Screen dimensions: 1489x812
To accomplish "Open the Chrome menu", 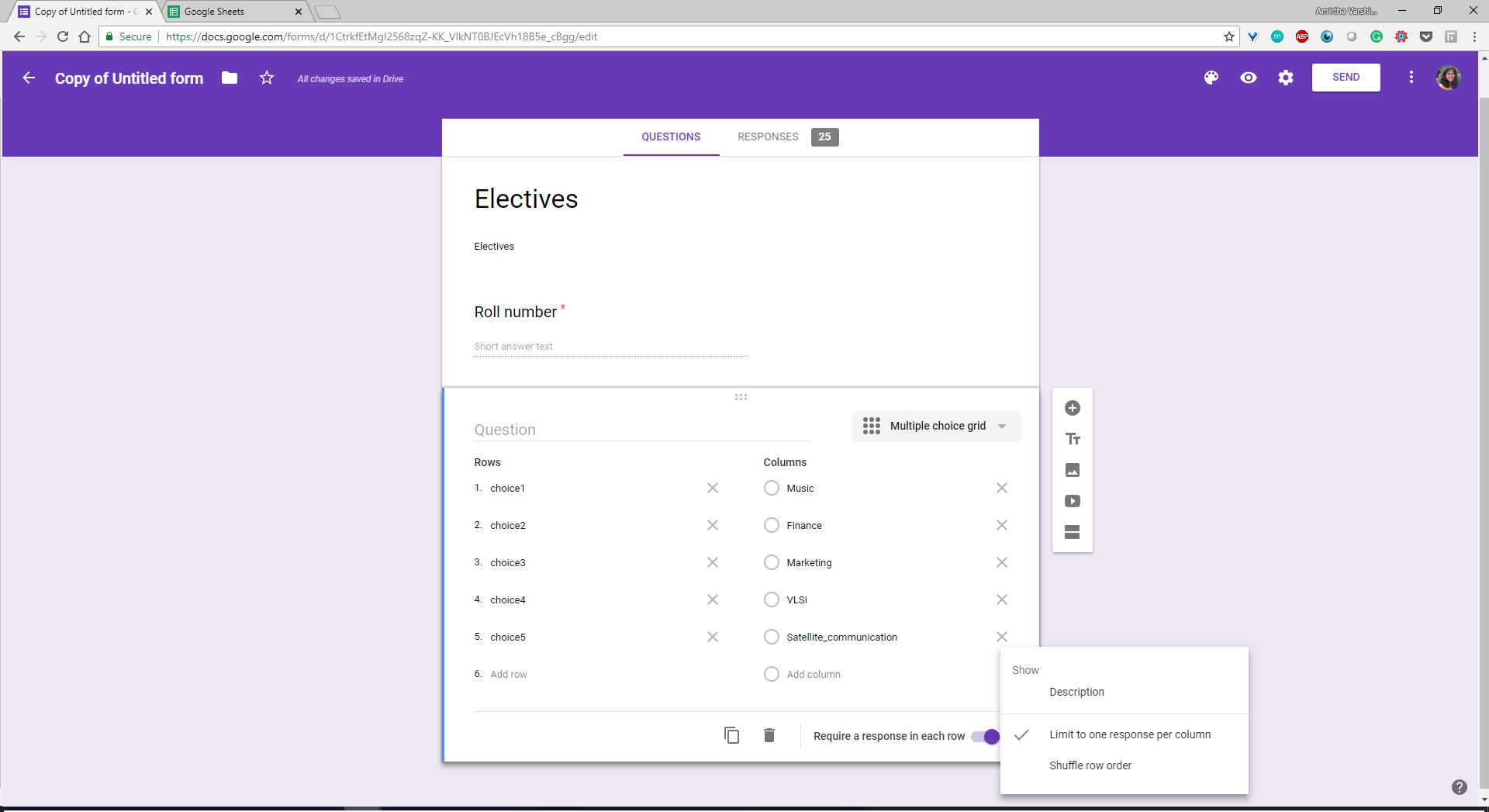I will tap(1474, 36).
